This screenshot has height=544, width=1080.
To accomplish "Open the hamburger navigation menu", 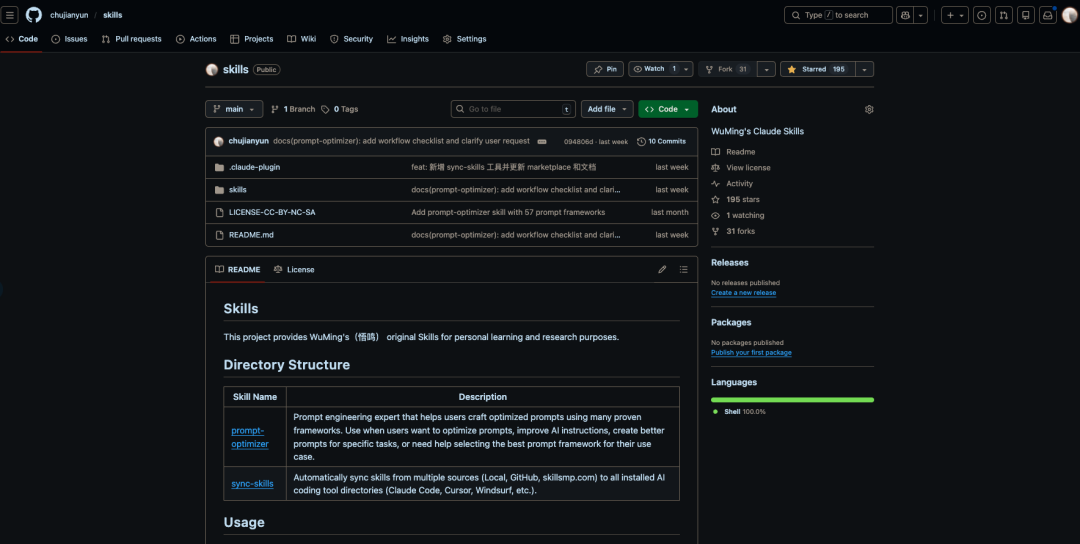I will point(10,14).
